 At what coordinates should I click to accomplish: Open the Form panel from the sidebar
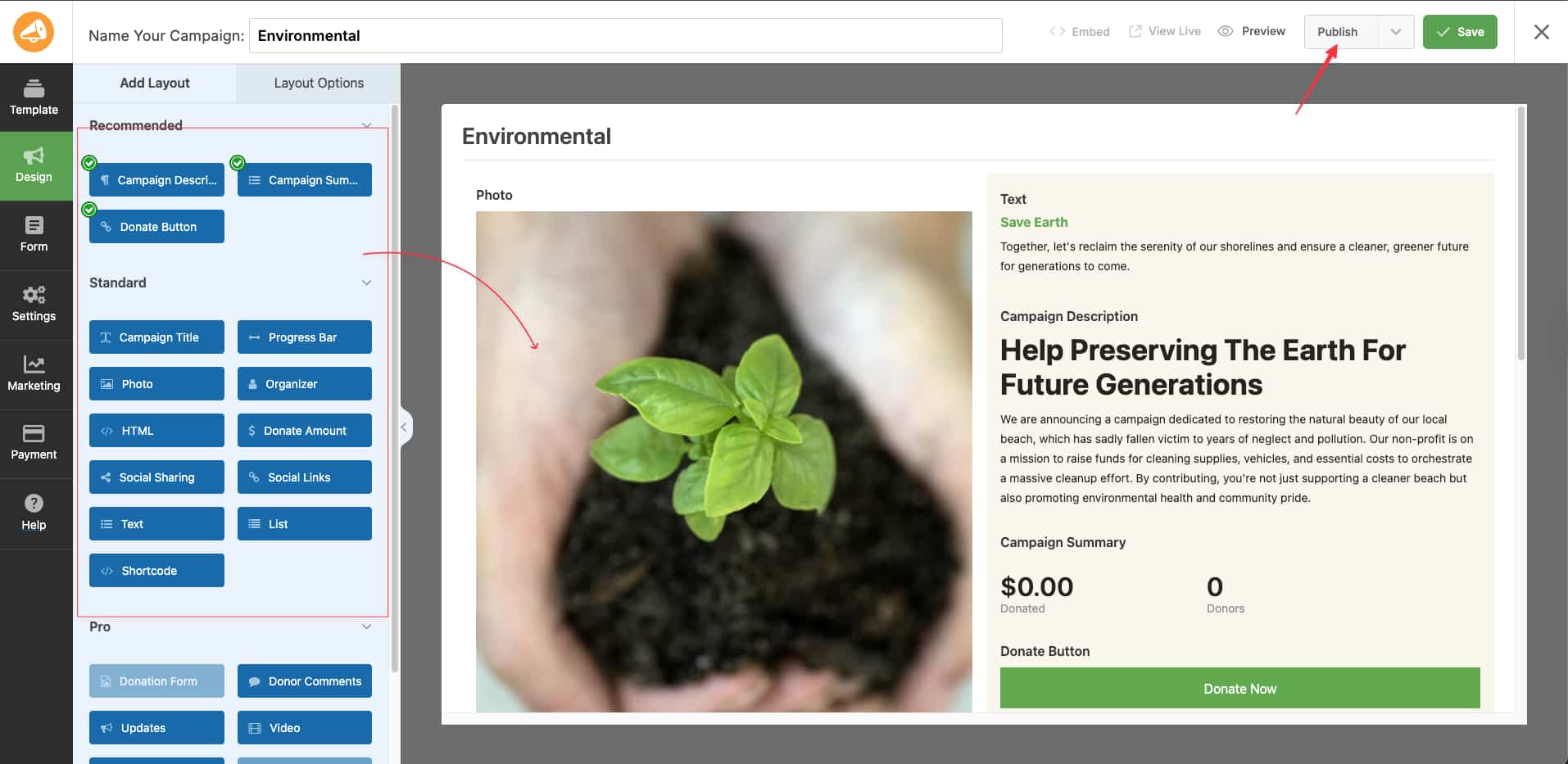[x=34, y=235]
